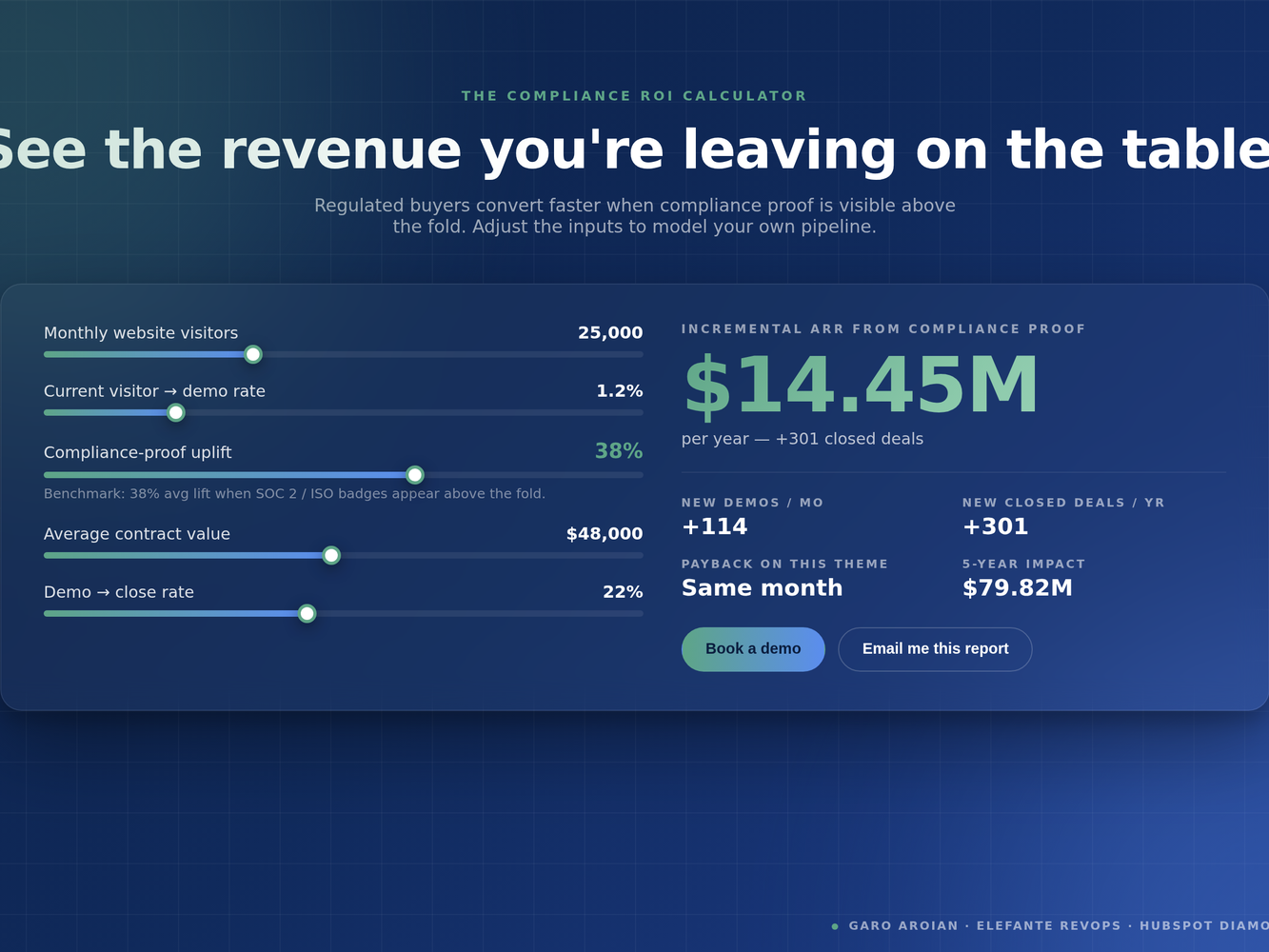Click the Average contract value slider handle
The image size is (1269, 952).
click(331, 555)
